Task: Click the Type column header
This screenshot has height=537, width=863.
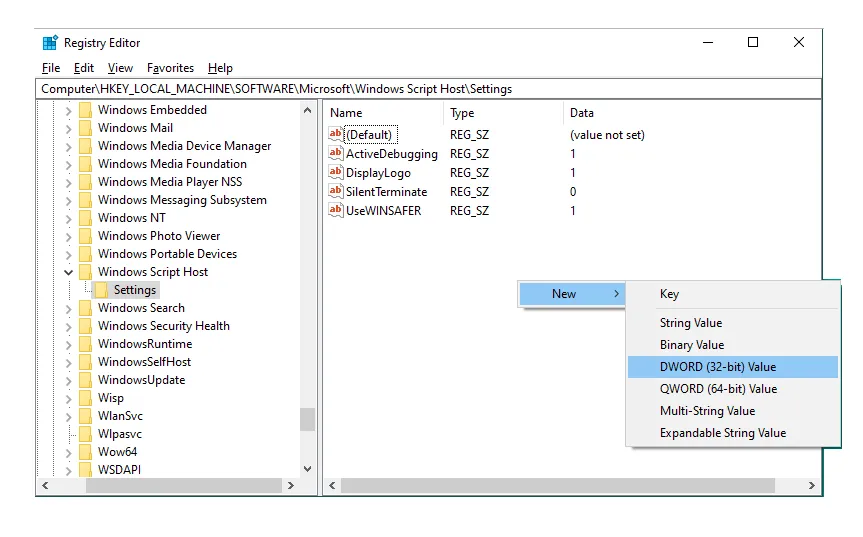Action: [x=503, y=113]
